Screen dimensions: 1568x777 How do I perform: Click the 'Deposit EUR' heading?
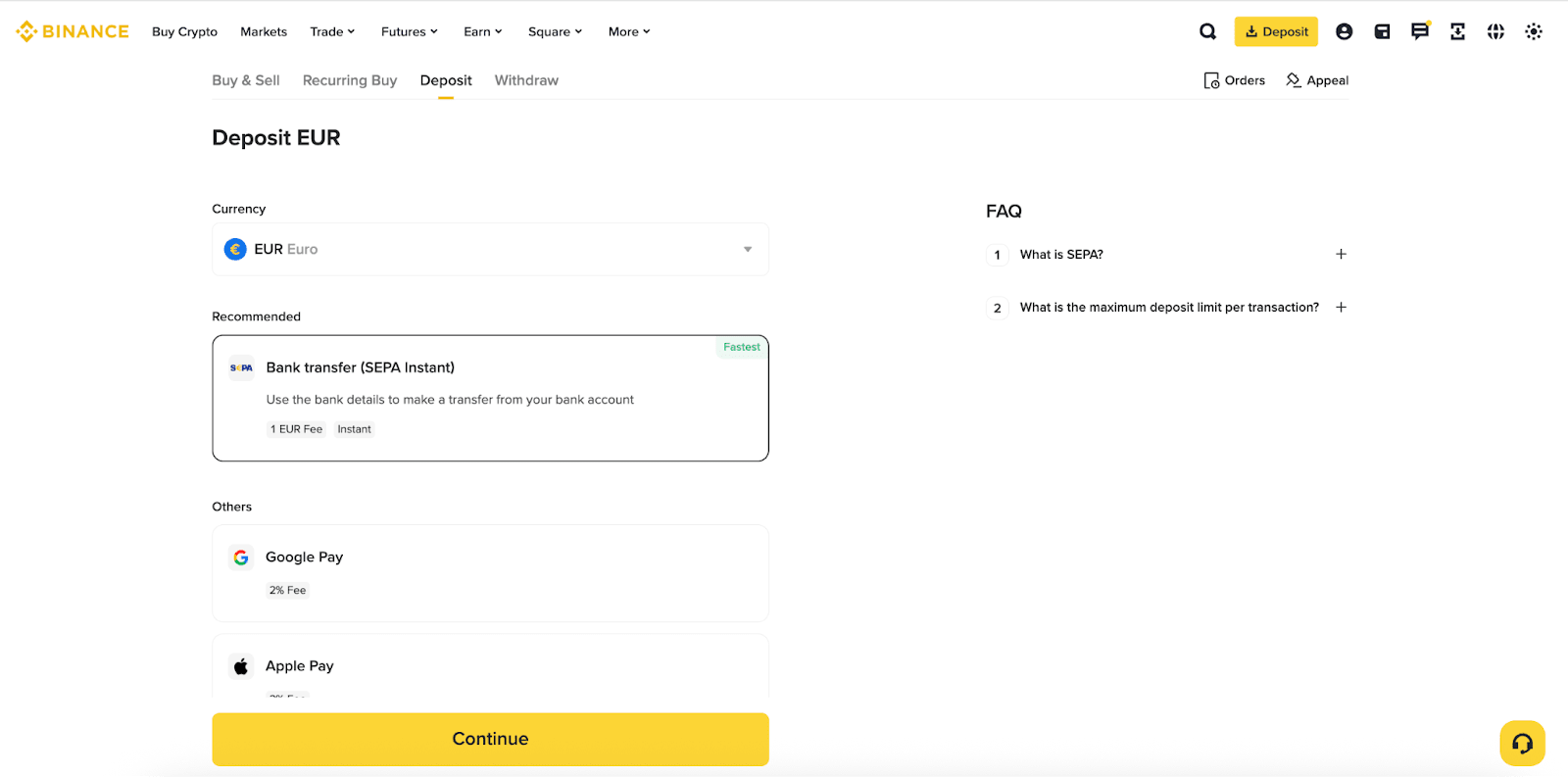[276, 138]
